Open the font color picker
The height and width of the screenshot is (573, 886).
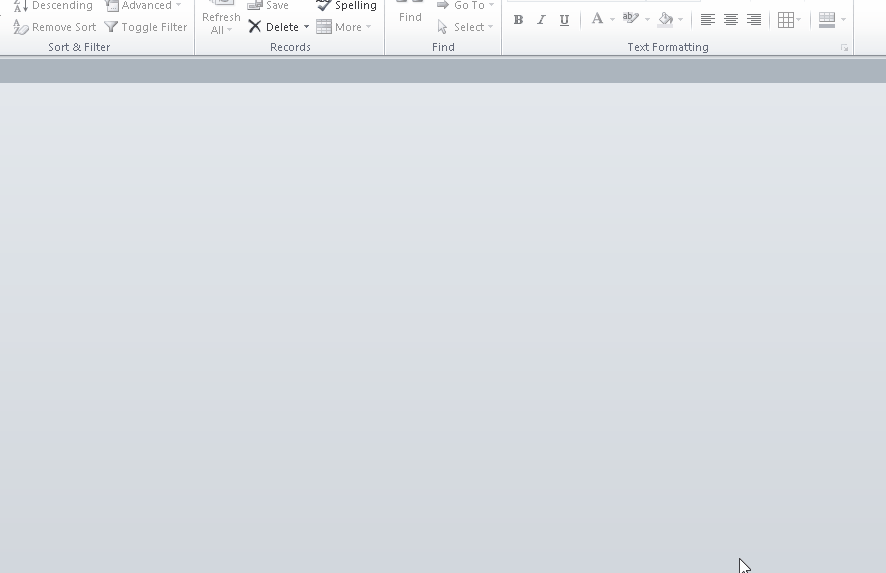[x=598, y=20]
